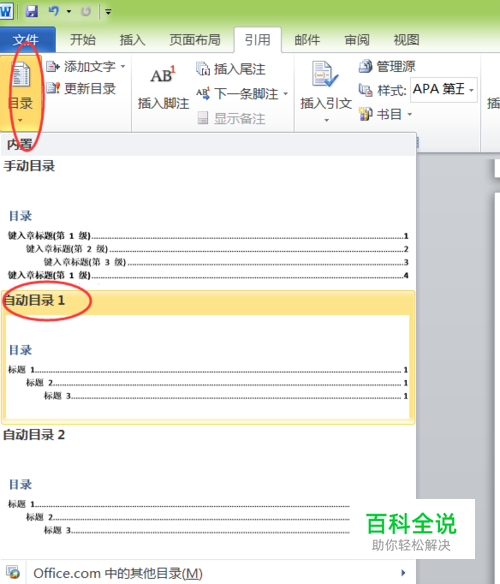The width and height of the screenshot is (500, 584).
Task: Switch to the 页面布局 tab
Action: pos(195,40)
